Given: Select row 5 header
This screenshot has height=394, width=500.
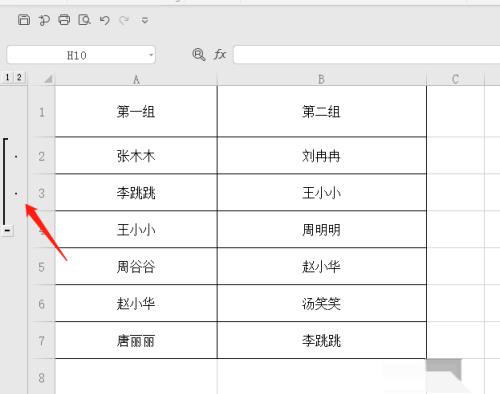Looking at the screenshot, I should pos(42,267).
